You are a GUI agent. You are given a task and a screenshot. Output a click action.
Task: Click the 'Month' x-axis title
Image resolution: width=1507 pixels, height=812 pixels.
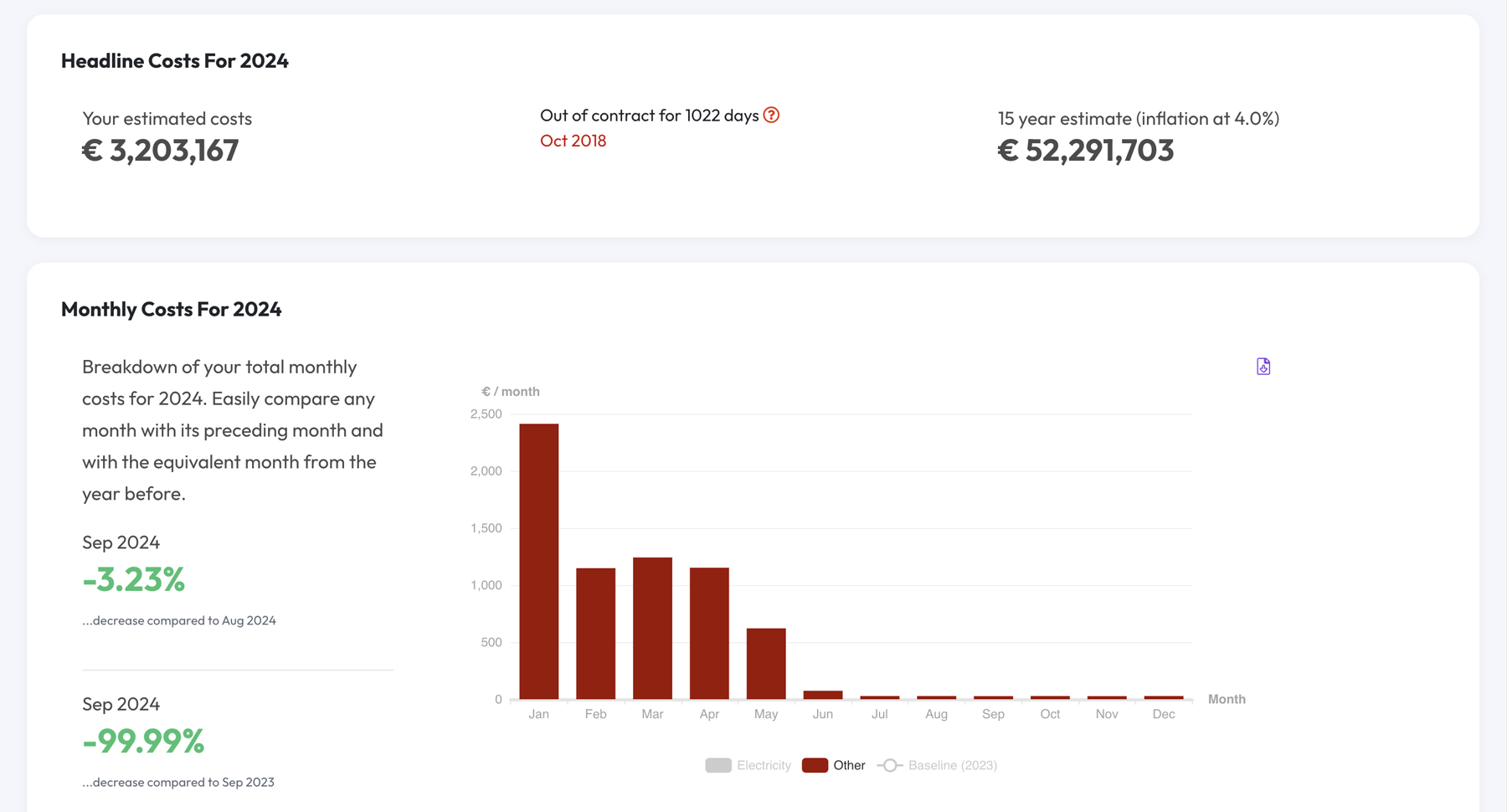1227,699
